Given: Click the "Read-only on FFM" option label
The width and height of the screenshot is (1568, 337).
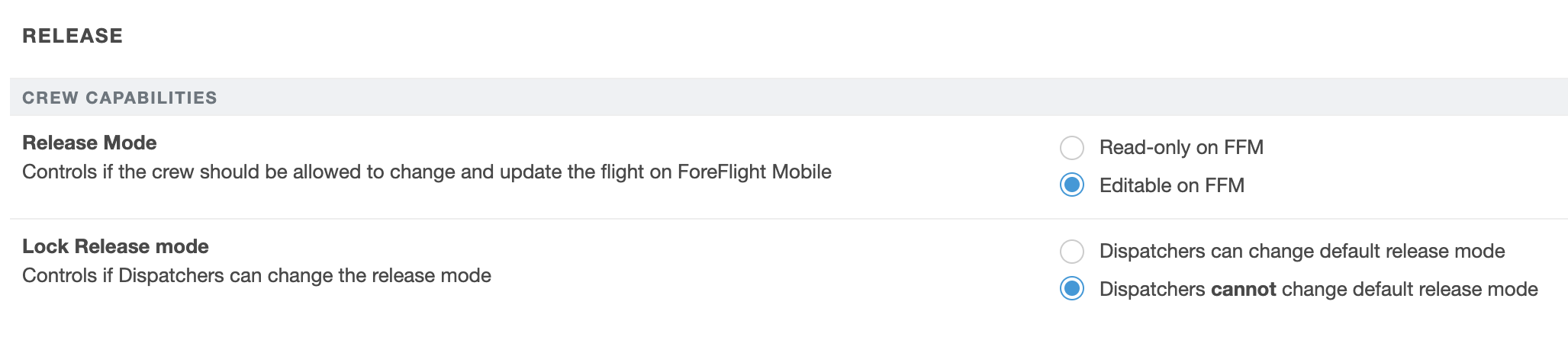Looking at the screenshot, I should pyautogui.click(x=1180, y=148).
